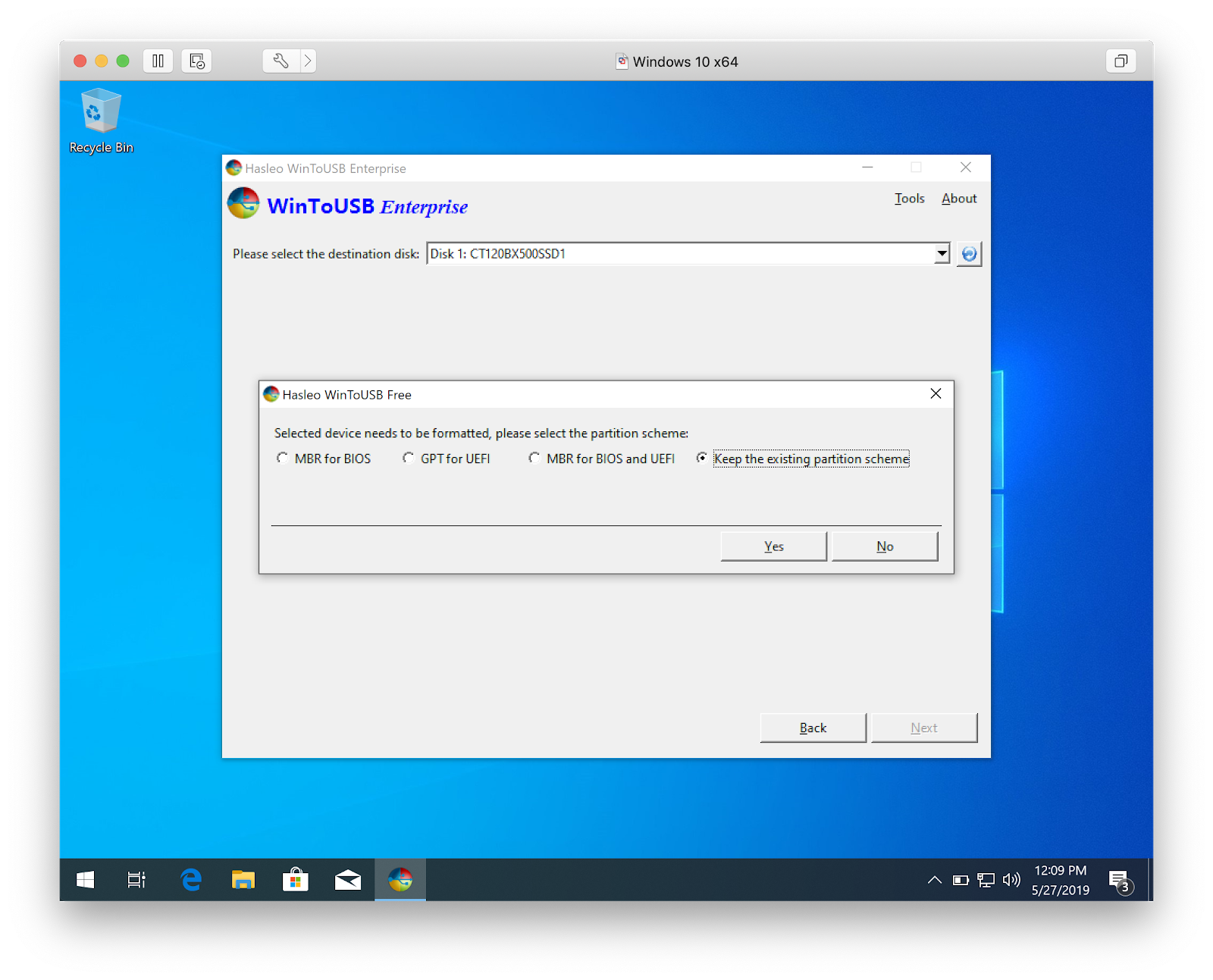This screenshot has height=980, width=1213.
Task: Click Yes to confirm formatting
Action: [773, 546]
